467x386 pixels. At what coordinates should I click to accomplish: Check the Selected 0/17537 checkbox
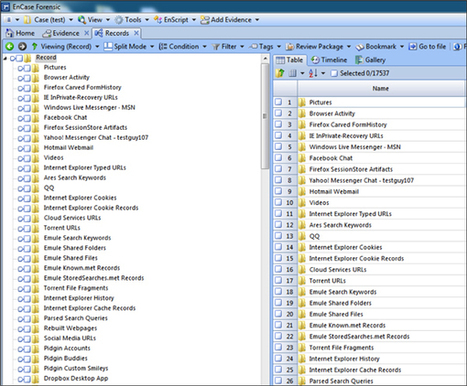[334, 73]
